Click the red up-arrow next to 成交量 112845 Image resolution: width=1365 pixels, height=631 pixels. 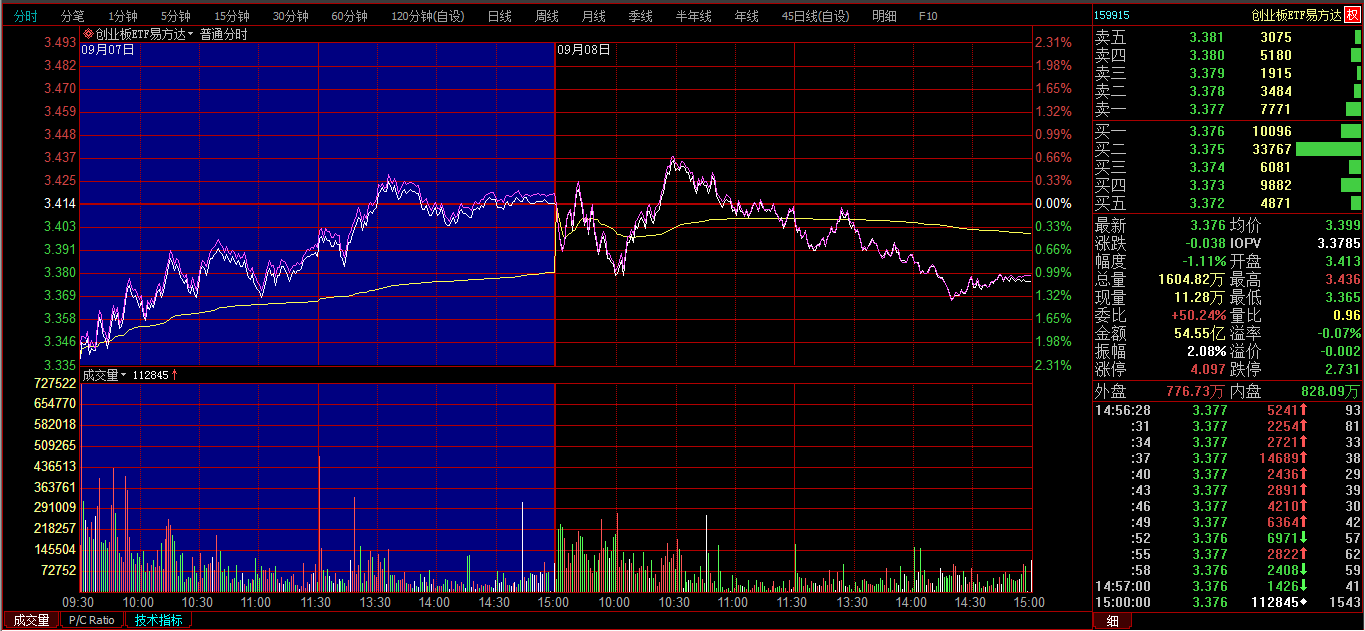175,375
